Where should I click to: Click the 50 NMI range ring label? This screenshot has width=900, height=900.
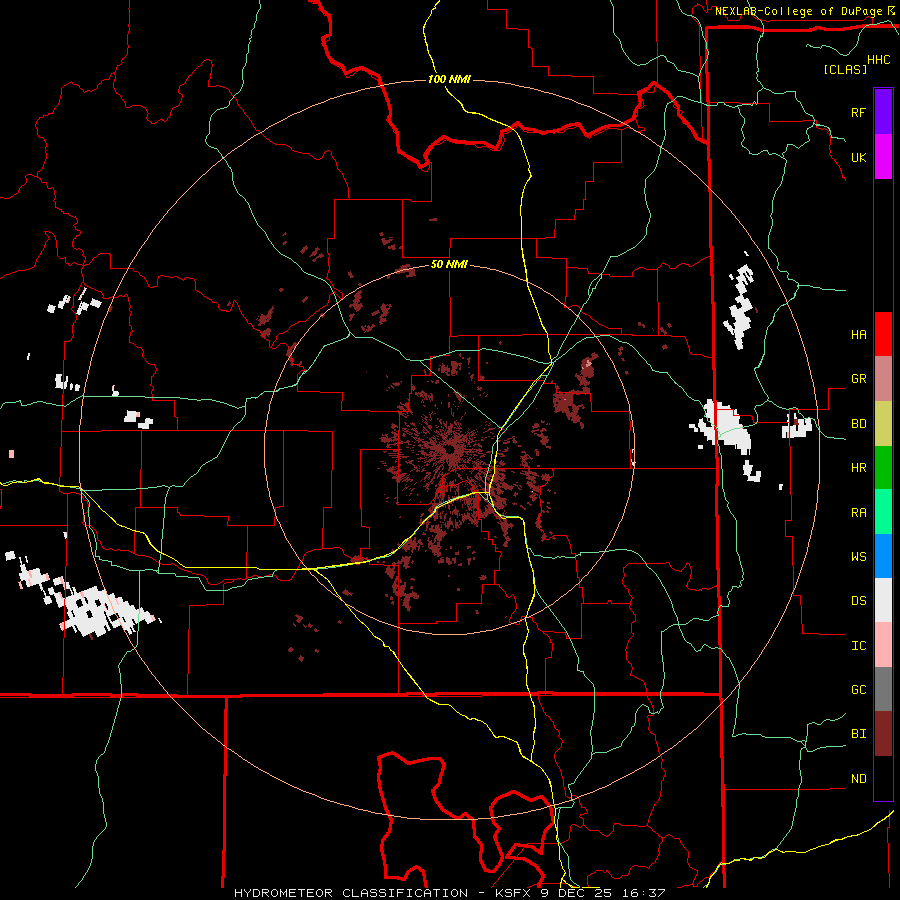coord(449,265)
